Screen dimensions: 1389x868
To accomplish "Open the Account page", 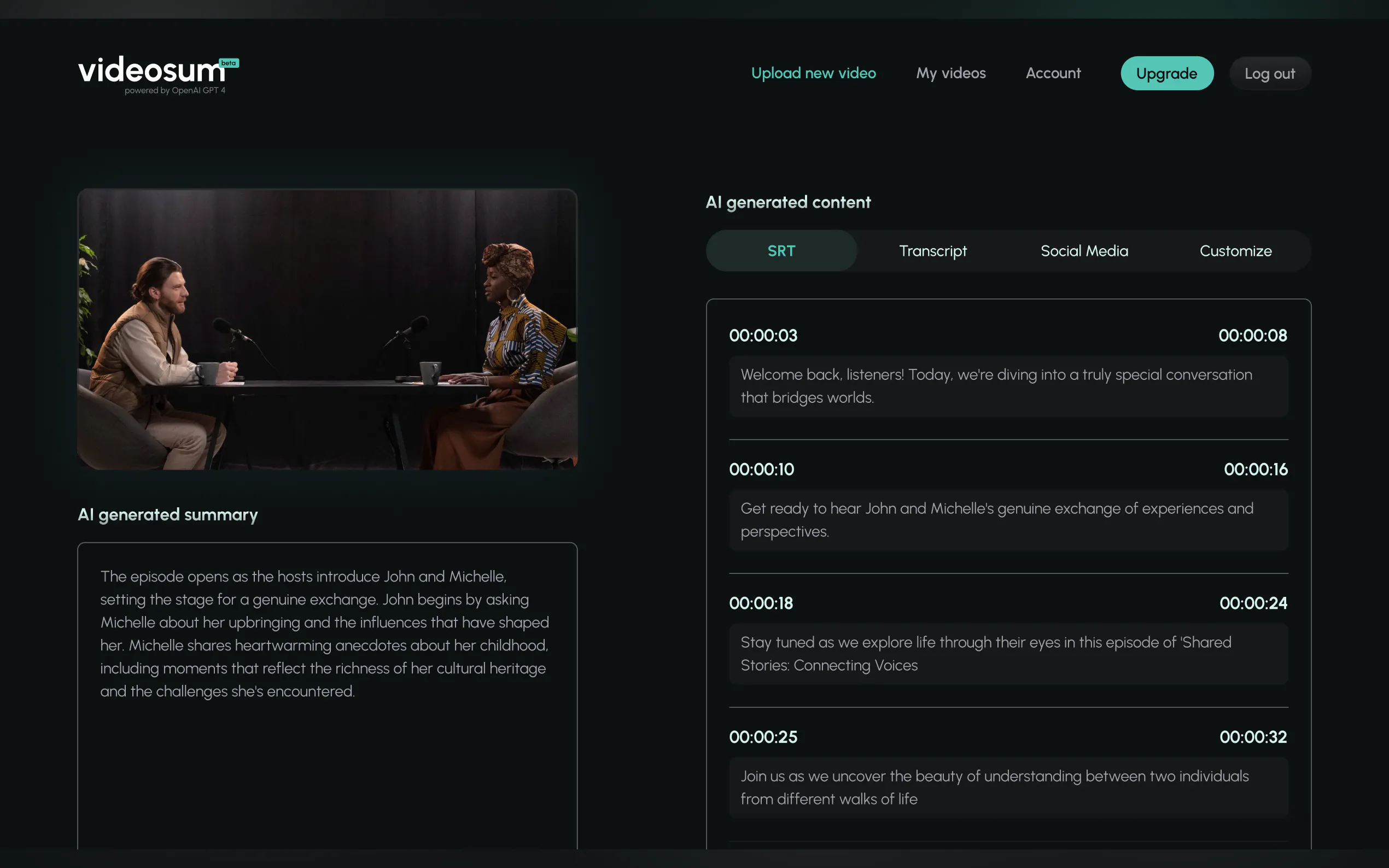I will click(x=1053, y=73).
